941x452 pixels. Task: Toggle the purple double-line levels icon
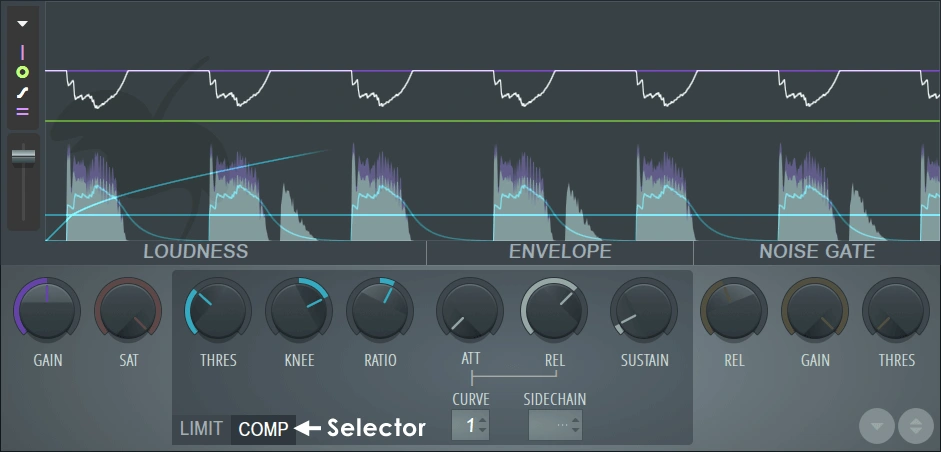[22, 111]
